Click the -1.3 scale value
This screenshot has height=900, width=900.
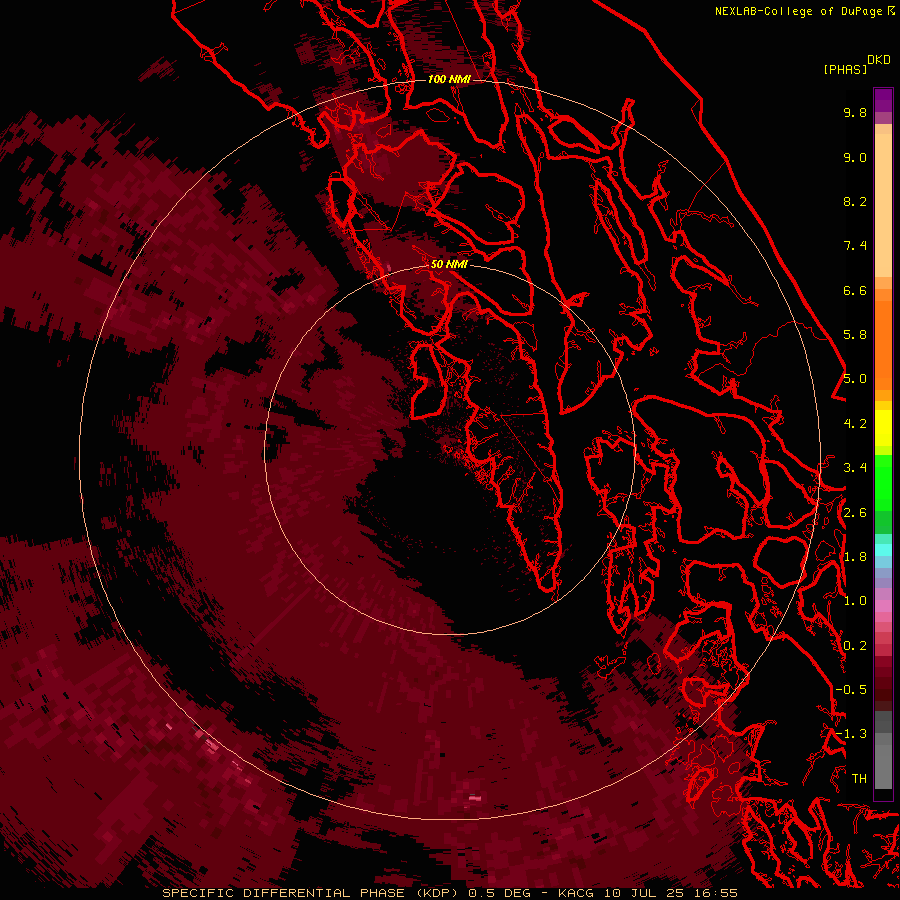pos(851,734)
